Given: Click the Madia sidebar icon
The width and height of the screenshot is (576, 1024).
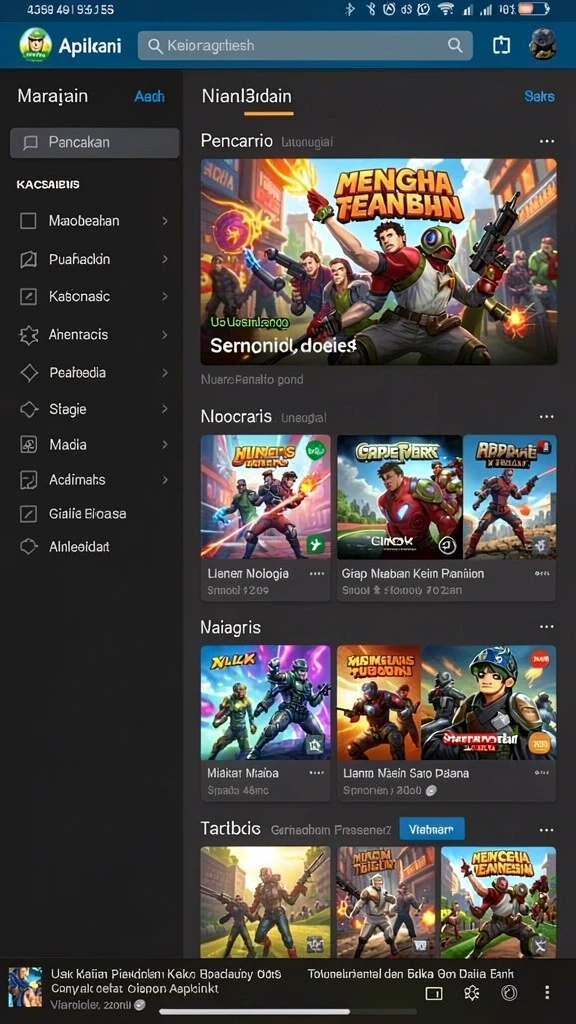Looking at the screenshot, I should pos(28,445).
